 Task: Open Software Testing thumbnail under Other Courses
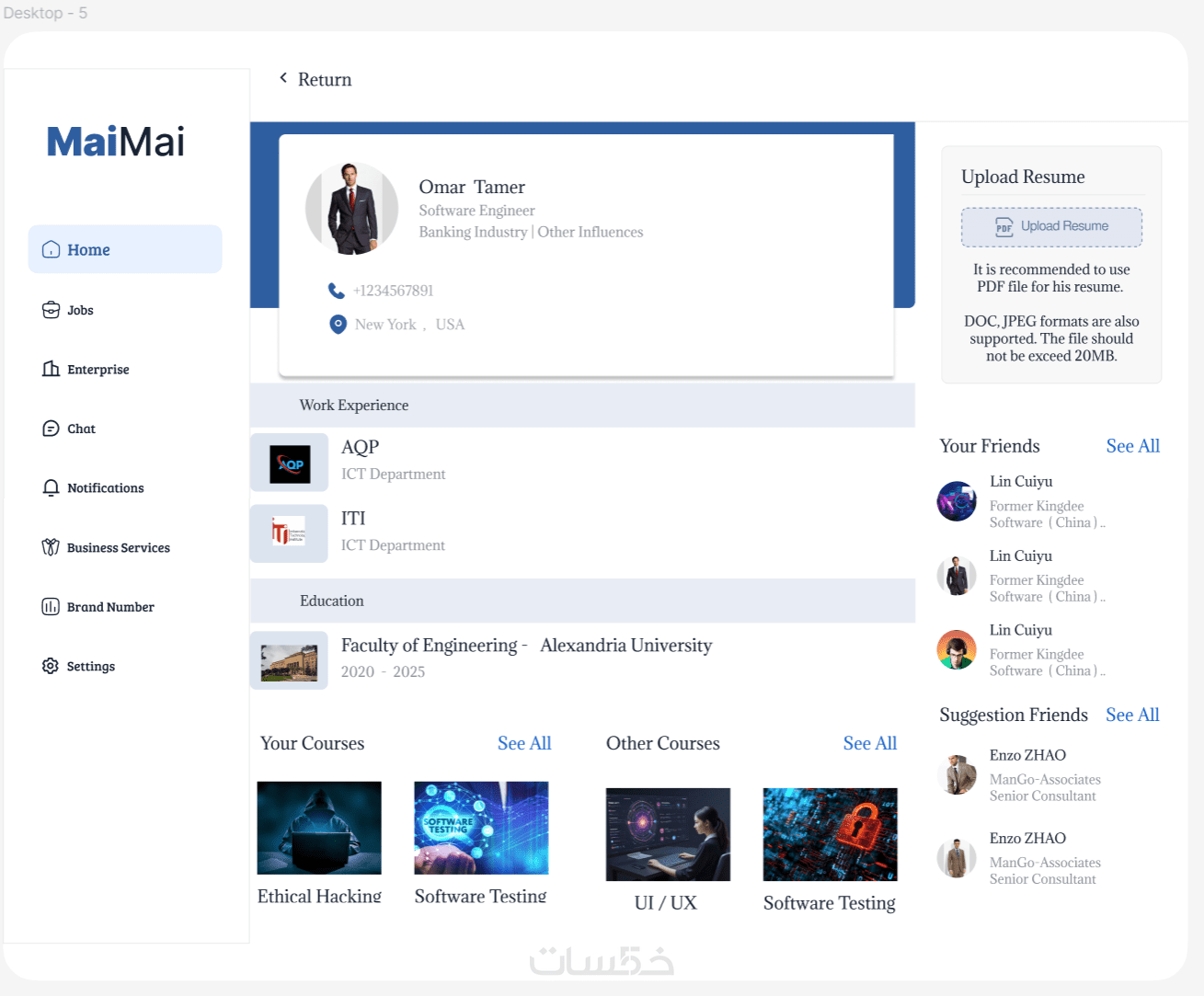coord(830,834)
